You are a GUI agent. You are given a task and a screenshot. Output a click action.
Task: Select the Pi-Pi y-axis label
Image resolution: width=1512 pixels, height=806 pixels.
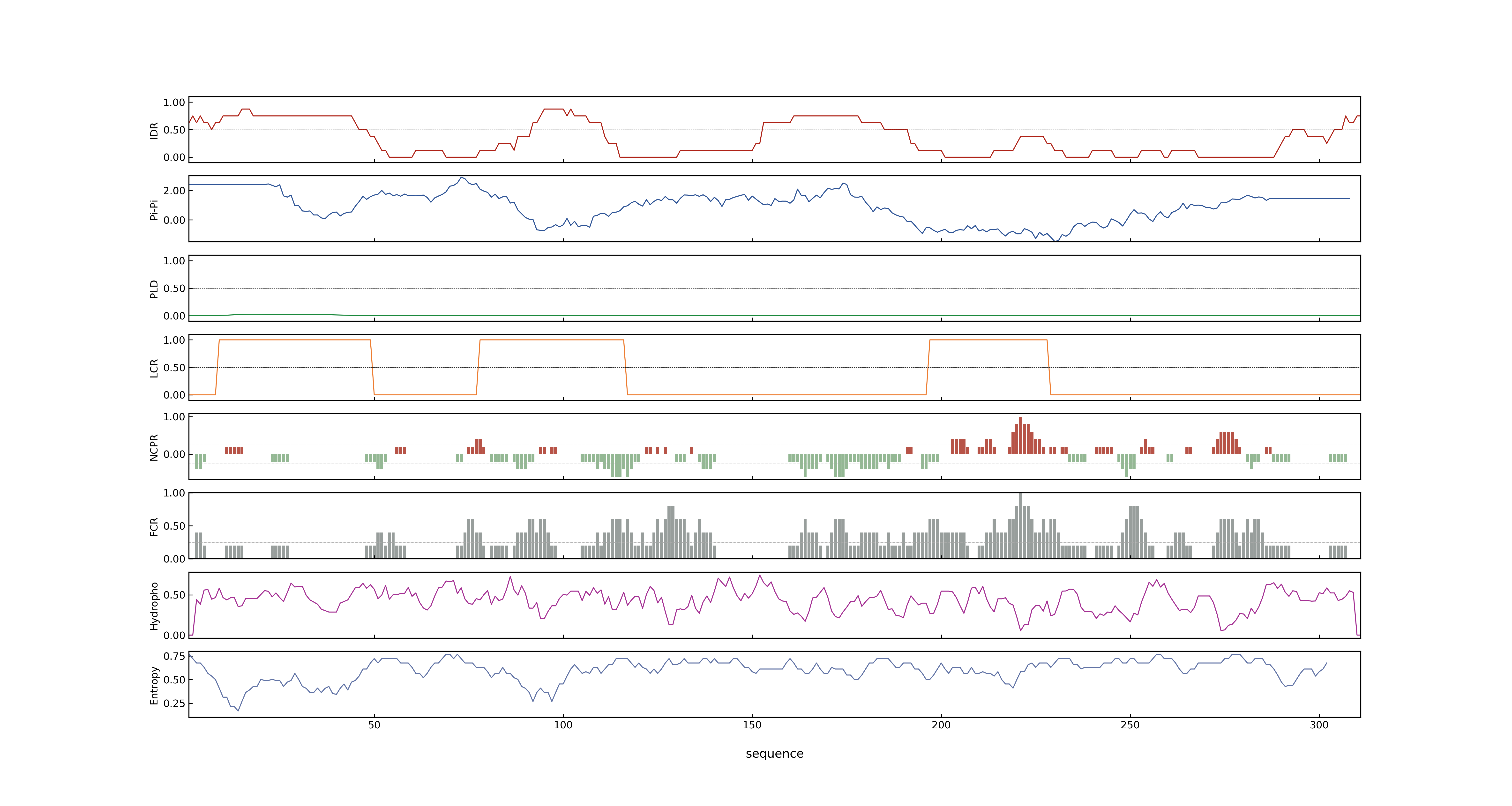tap(154, 209)
